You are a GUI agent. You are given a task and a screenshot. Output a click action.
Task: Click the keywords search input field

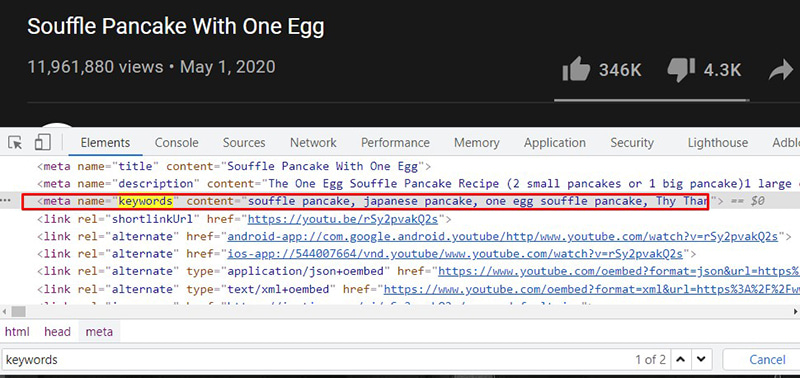316,360
